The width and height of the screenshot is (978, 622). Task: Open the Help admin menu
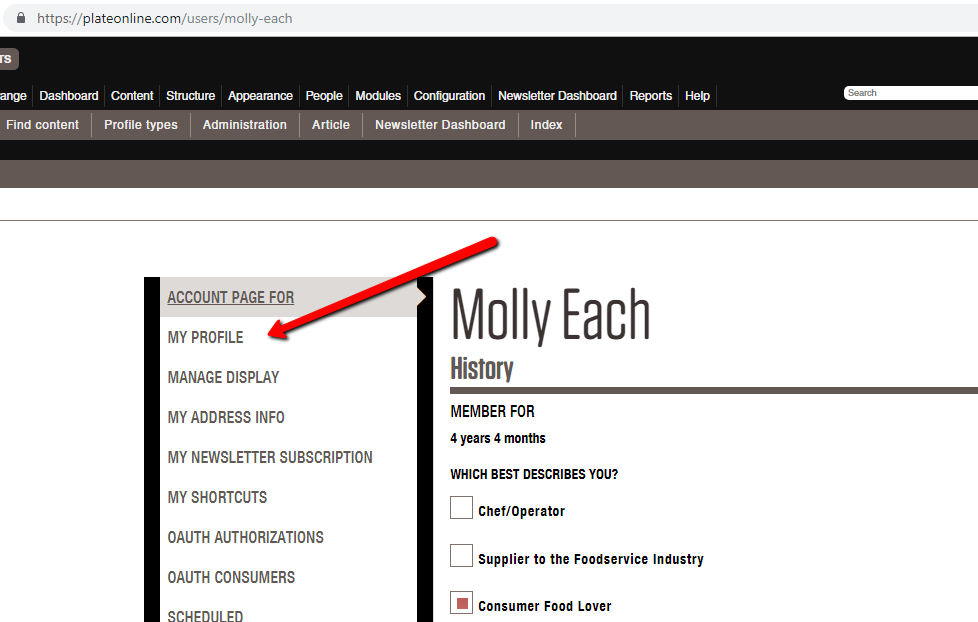[x=697, y=96]
